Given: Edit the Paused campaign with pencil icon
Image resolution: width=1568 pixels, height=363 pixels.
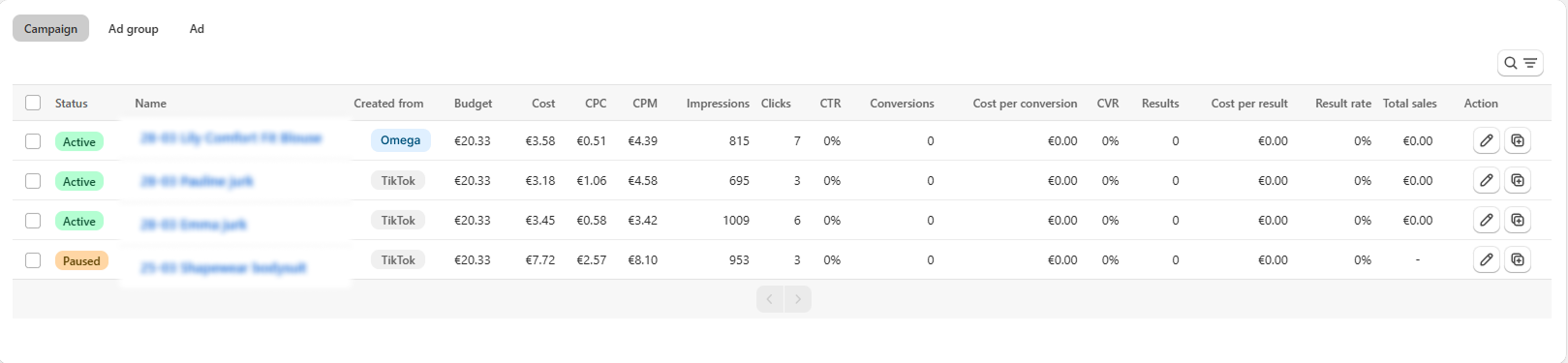Looking at the screenshot, I should click(1486, 259).
